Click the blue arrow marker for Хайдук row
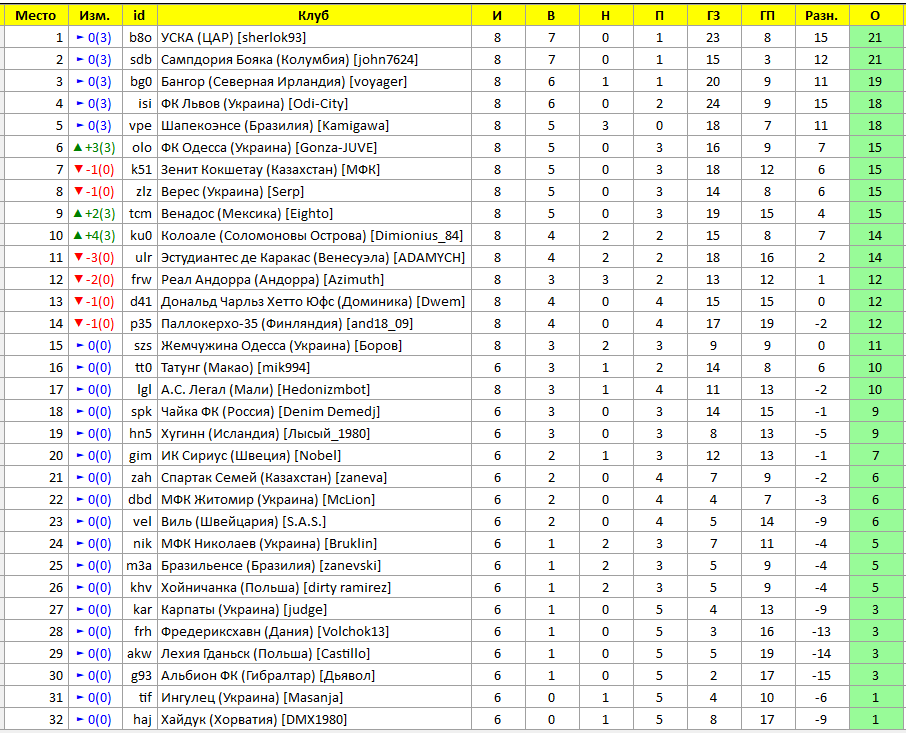The width and height of the screenshot is (906, 733). [80, 720]
